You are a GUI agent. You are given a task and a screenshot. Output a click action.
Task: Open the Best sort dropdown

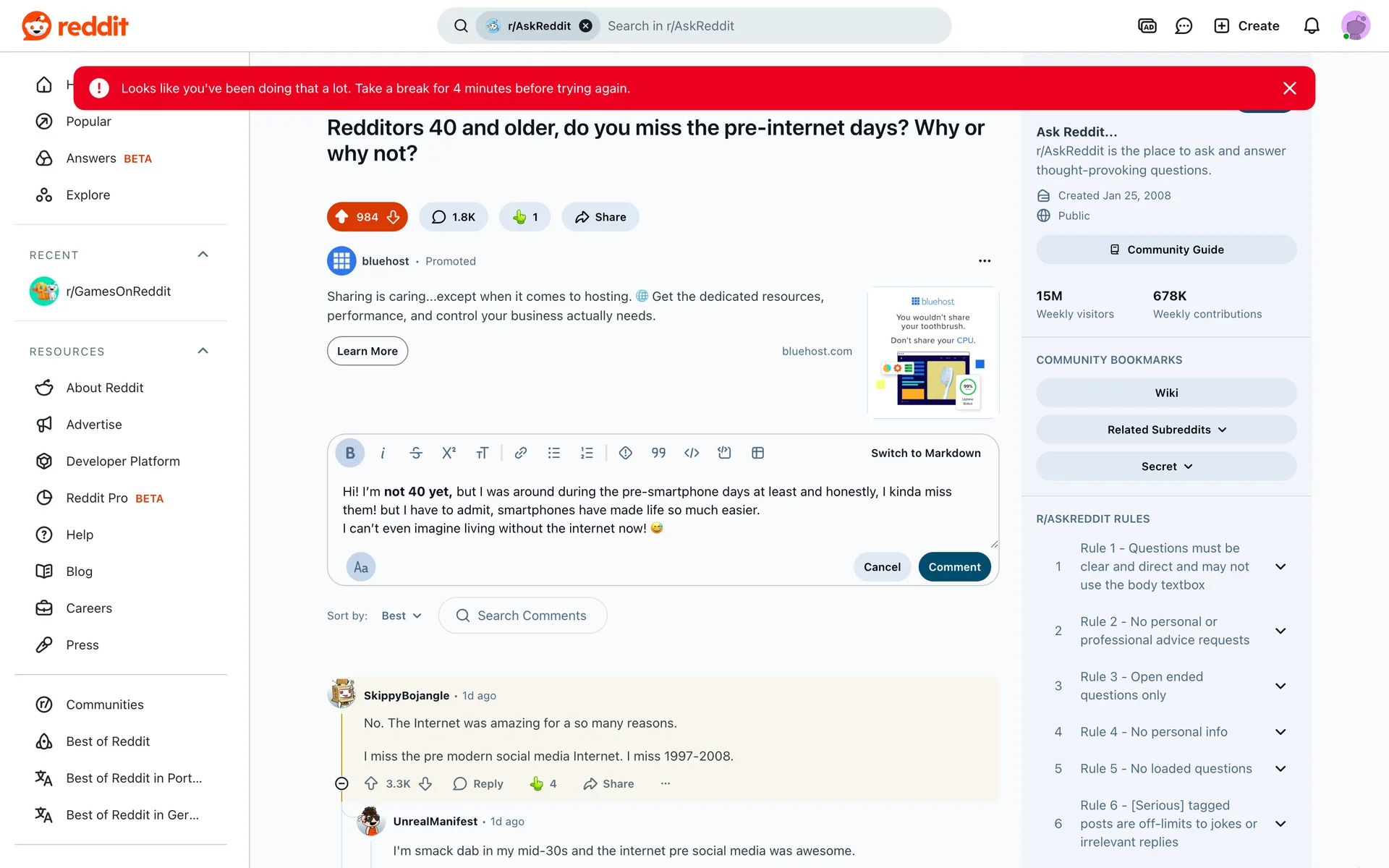click(x=402, y=616)
